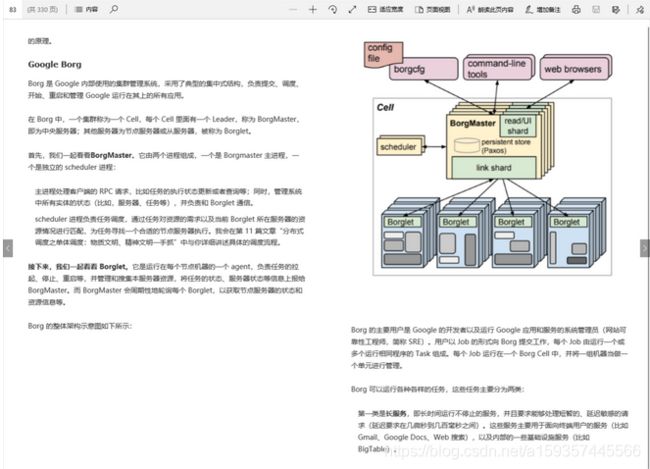Go to previous page with left arrow
Image resolution: width=650 pixels, height=469 pixels.
(8, 248)
